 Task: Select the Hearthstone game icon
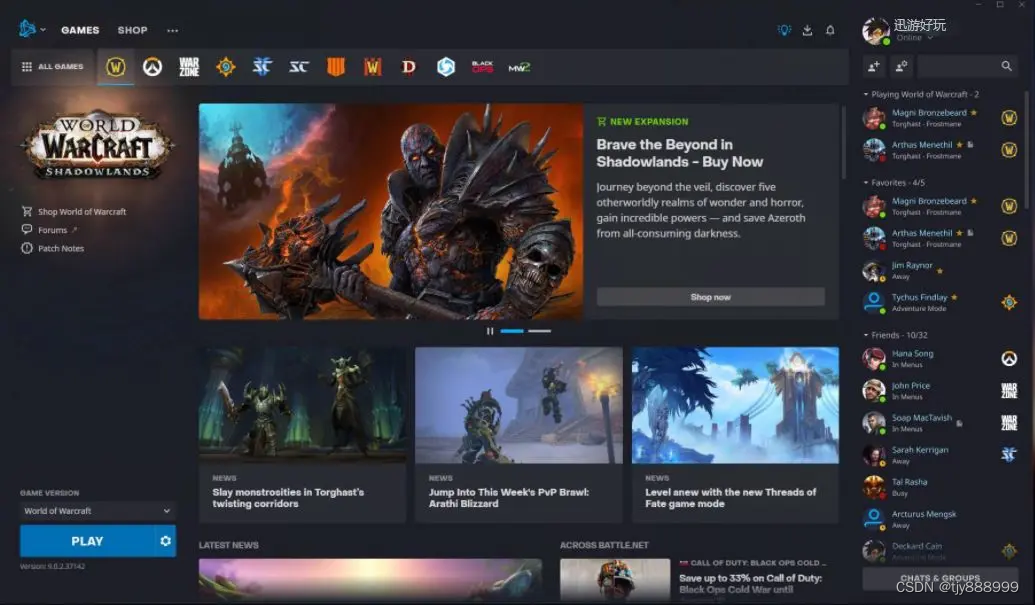click(x=226, y=67)
